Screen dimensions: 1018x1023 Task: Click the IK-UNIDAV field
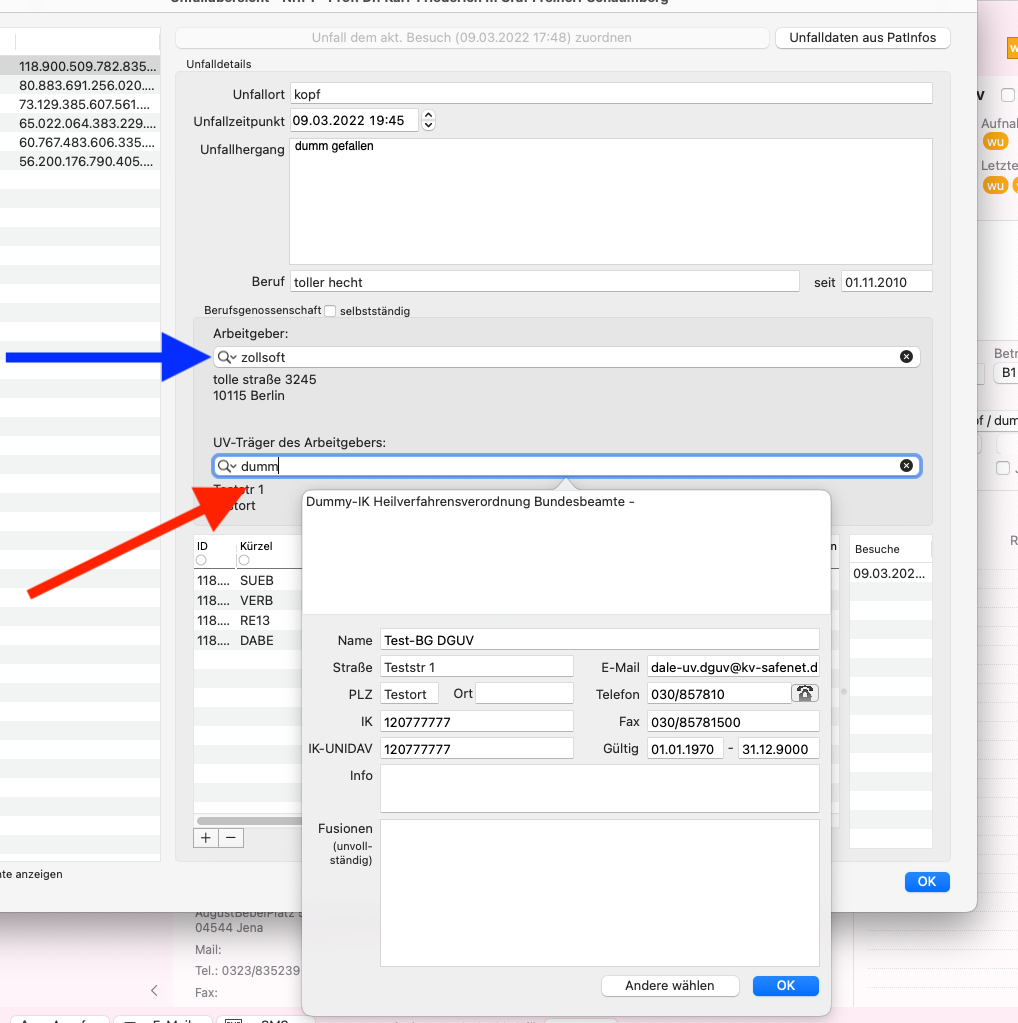(476, 748)
